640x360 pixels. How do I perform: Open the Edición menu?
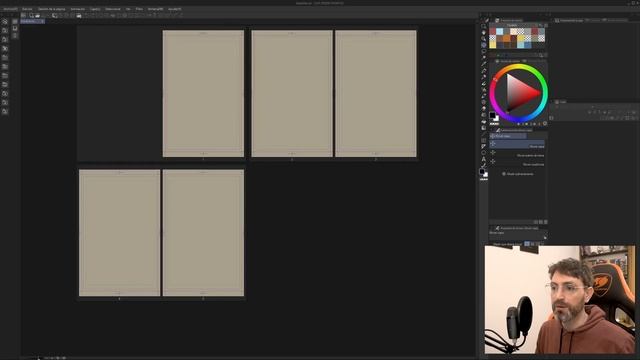tap(27, 9)
